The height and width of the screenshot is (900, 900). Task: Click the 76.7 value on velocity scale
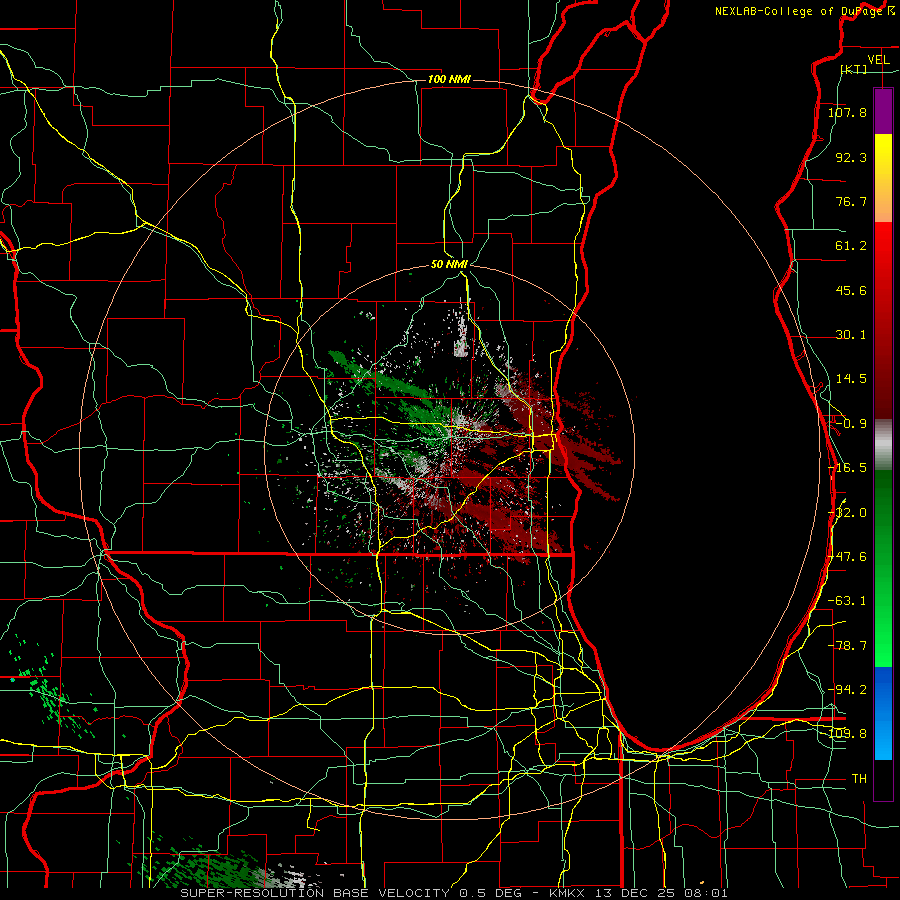click(x=851, y=201)
